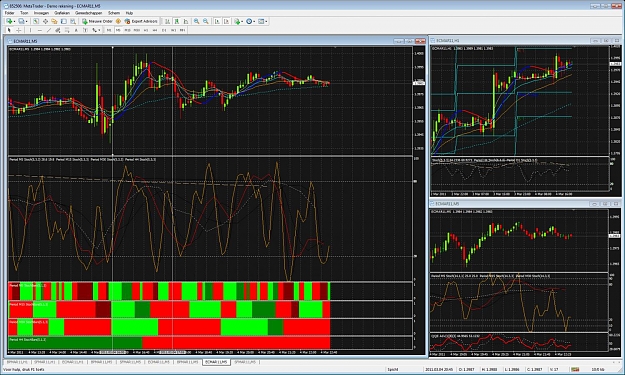Viewport: 625px width, 375px height.
Task: Show the Market Watch panel
Action: 36,21
